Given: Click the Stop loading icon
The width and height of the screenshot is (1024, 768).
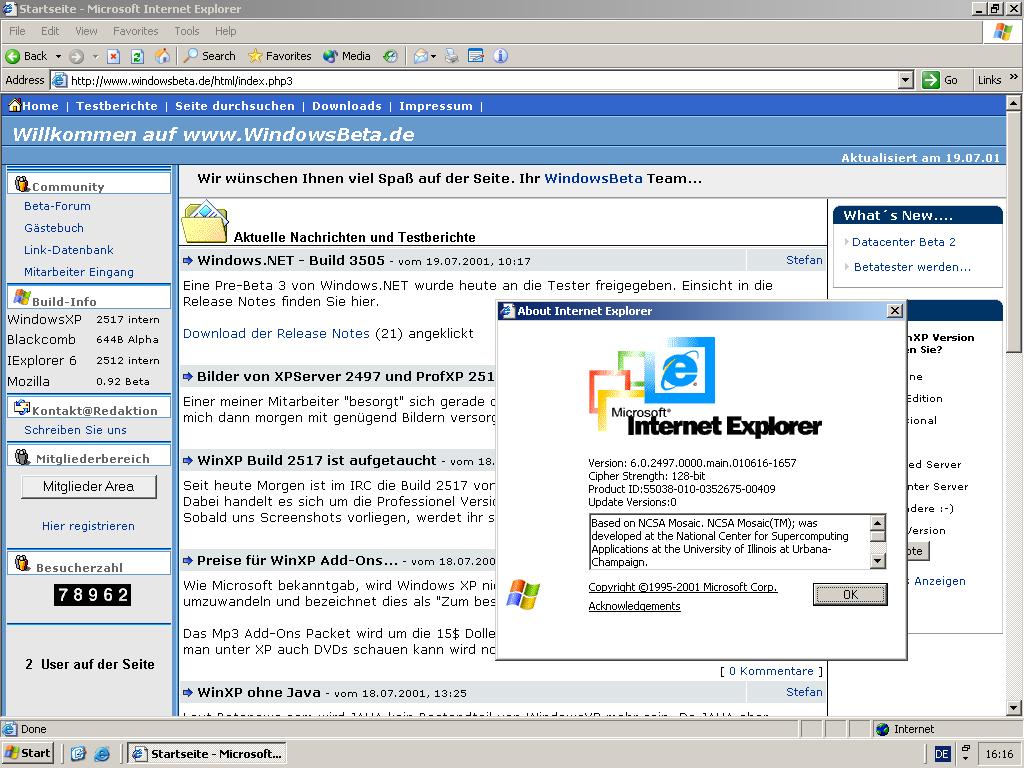Looking at the screenshot, I should (x=113, y=56).
